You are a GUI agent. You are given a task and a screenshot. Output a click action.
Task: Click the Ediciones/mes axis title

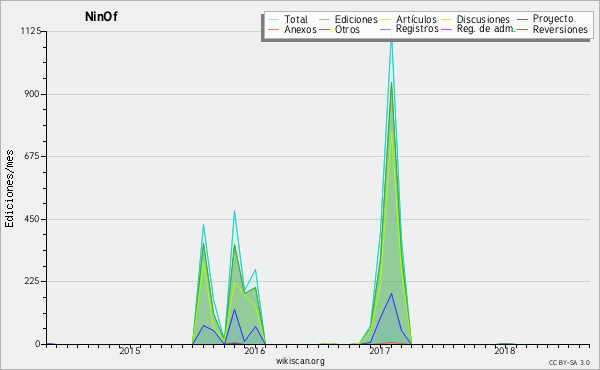9,189
